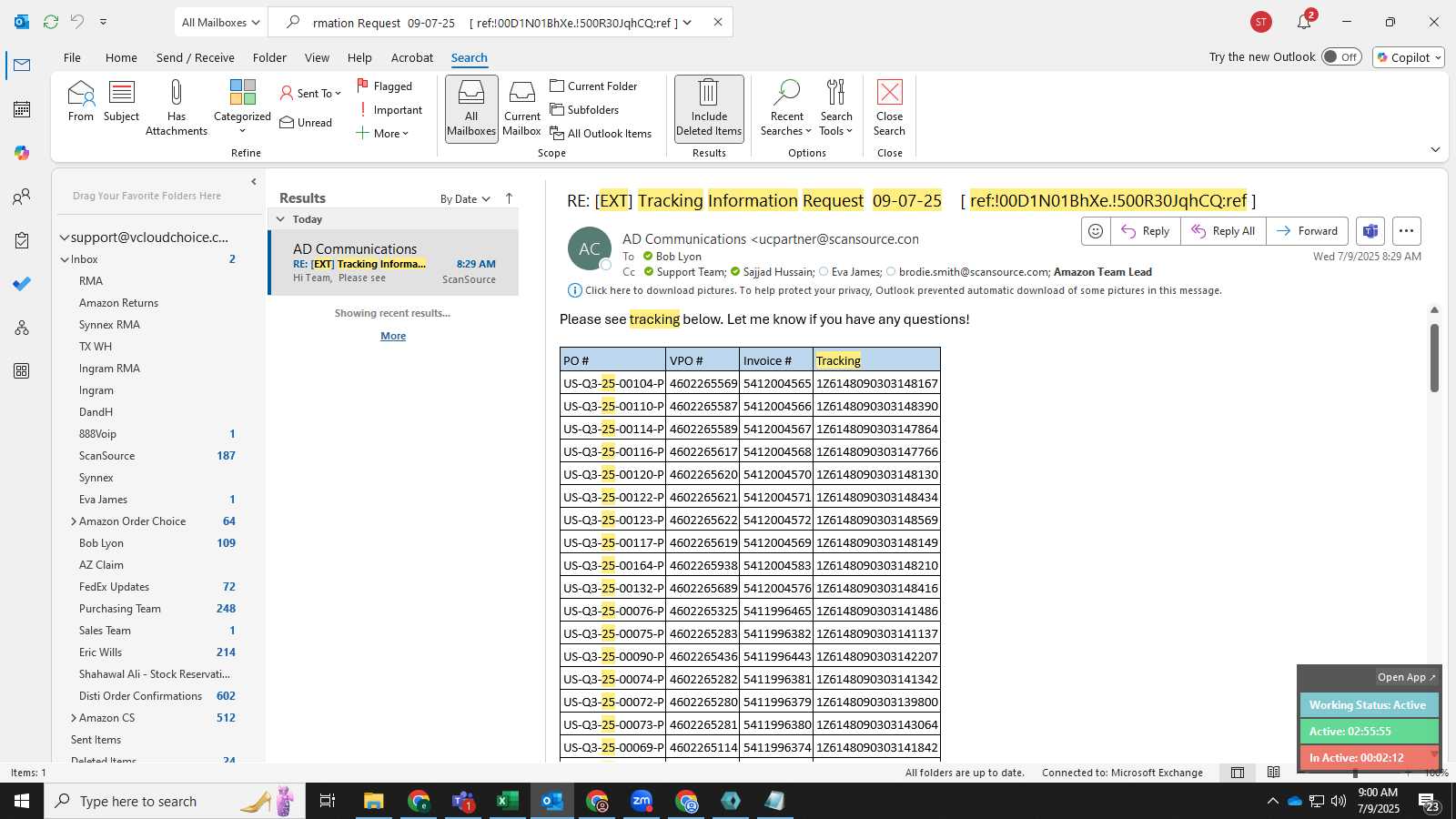Switch to the Home ribbon tab
1456x819 pixels.
click(121, 57)
